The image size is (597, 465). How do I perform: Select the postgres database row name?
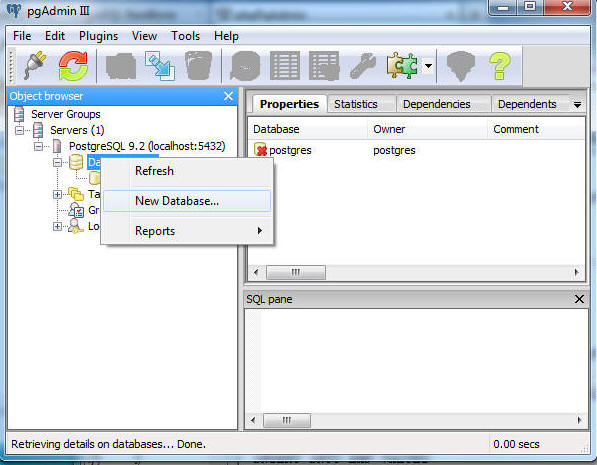coord(290,150)
